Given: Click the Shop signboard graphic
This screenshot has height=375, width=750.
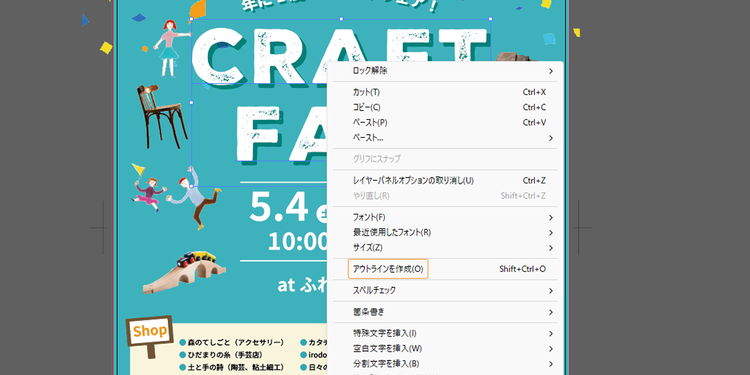Looking at the screenshot, I should click(x=150, y=336).
